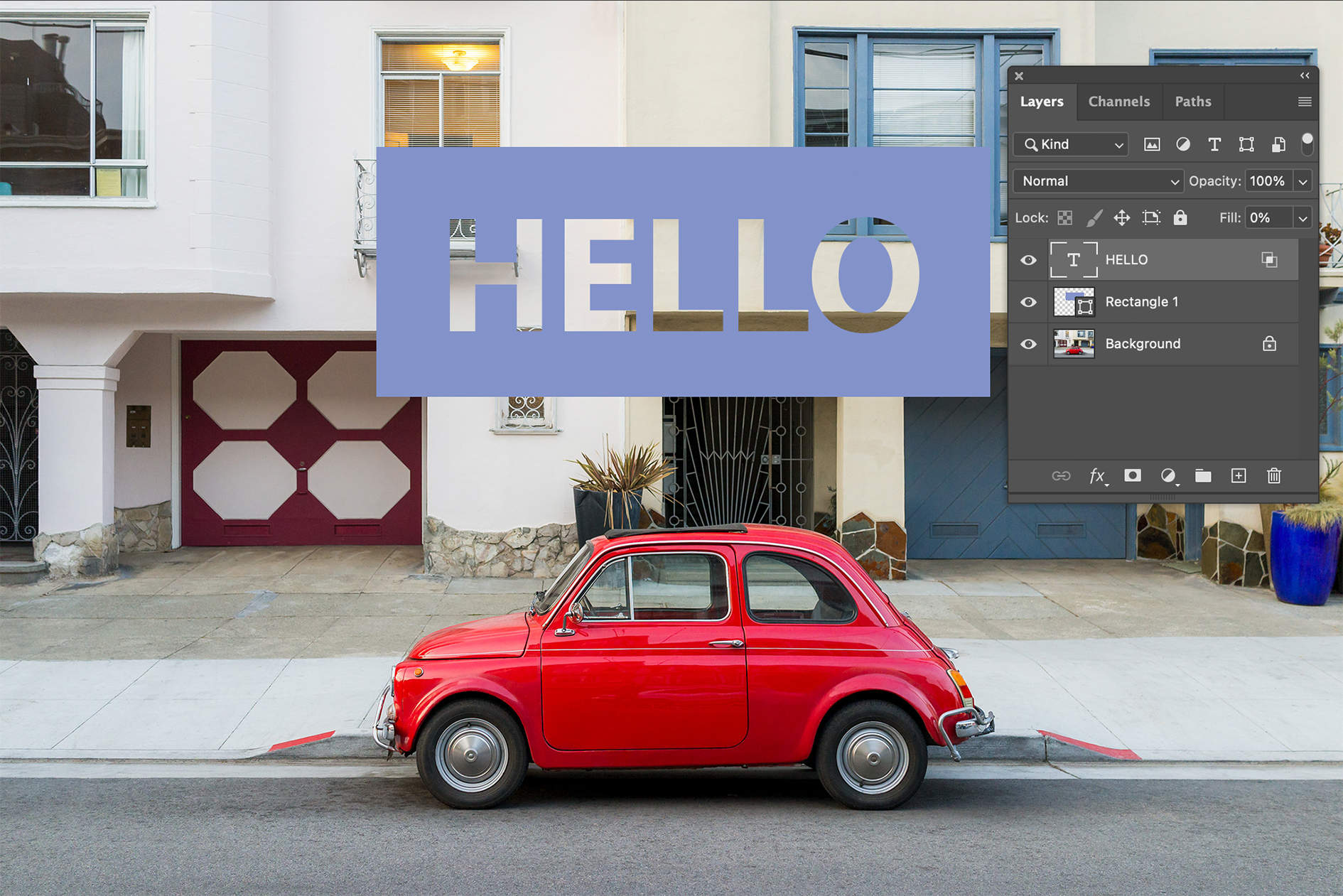
Task: Hide the Background layer
Action: [1028, 344]
